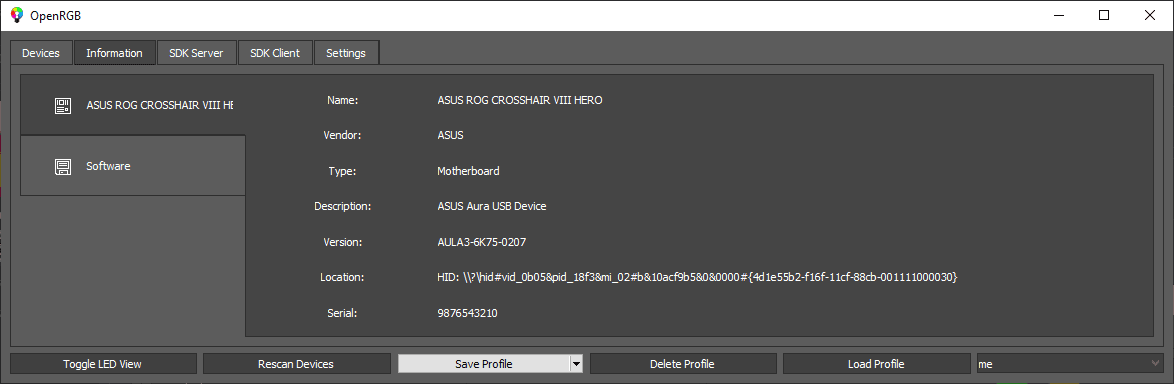Open the SDK Client tab
Screen dimensions: 1174x384
point(275,53)
